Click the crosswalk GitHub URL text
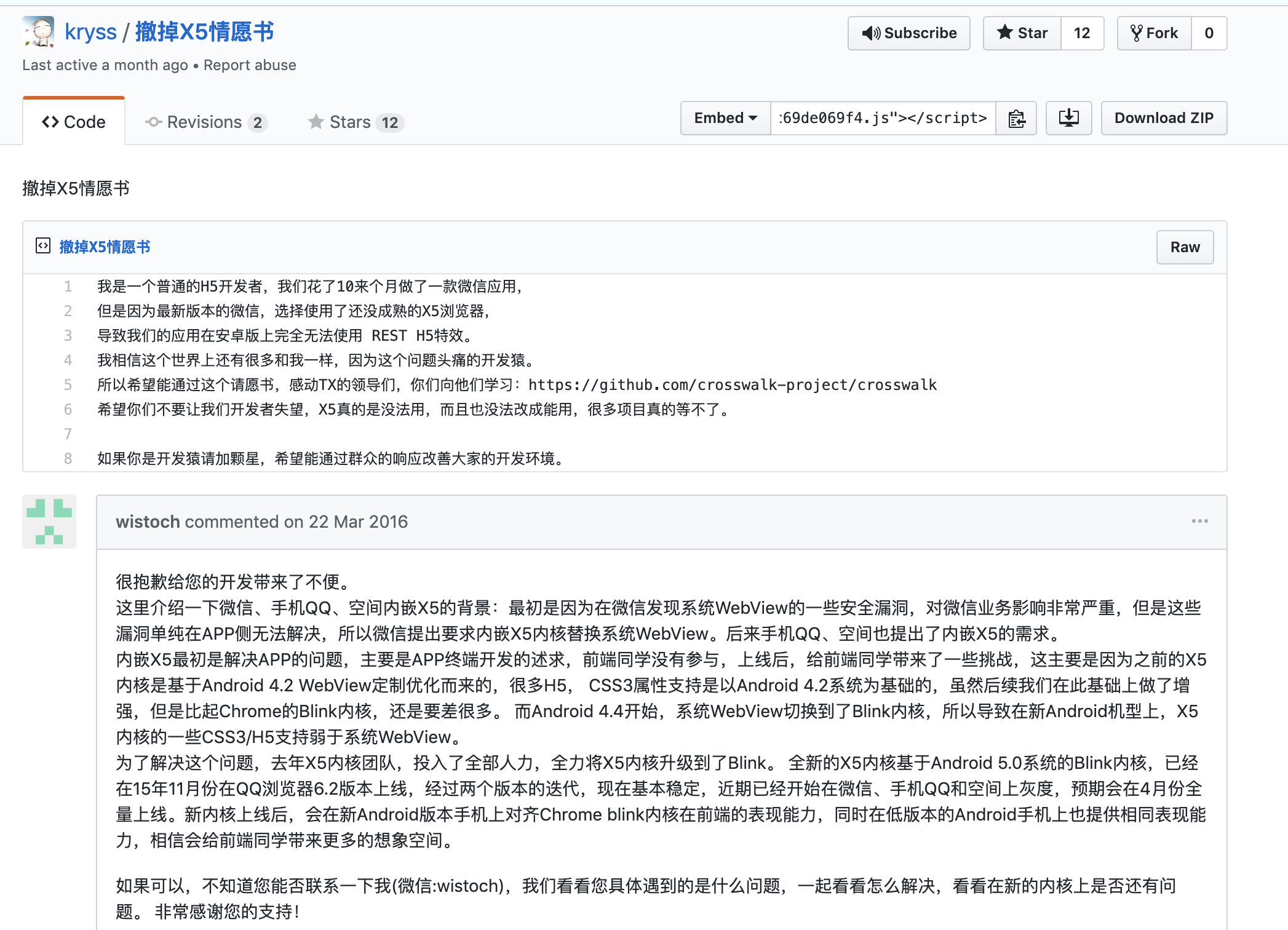The height and width of the screenshot is (930, 1288). [x=733, y=385]
